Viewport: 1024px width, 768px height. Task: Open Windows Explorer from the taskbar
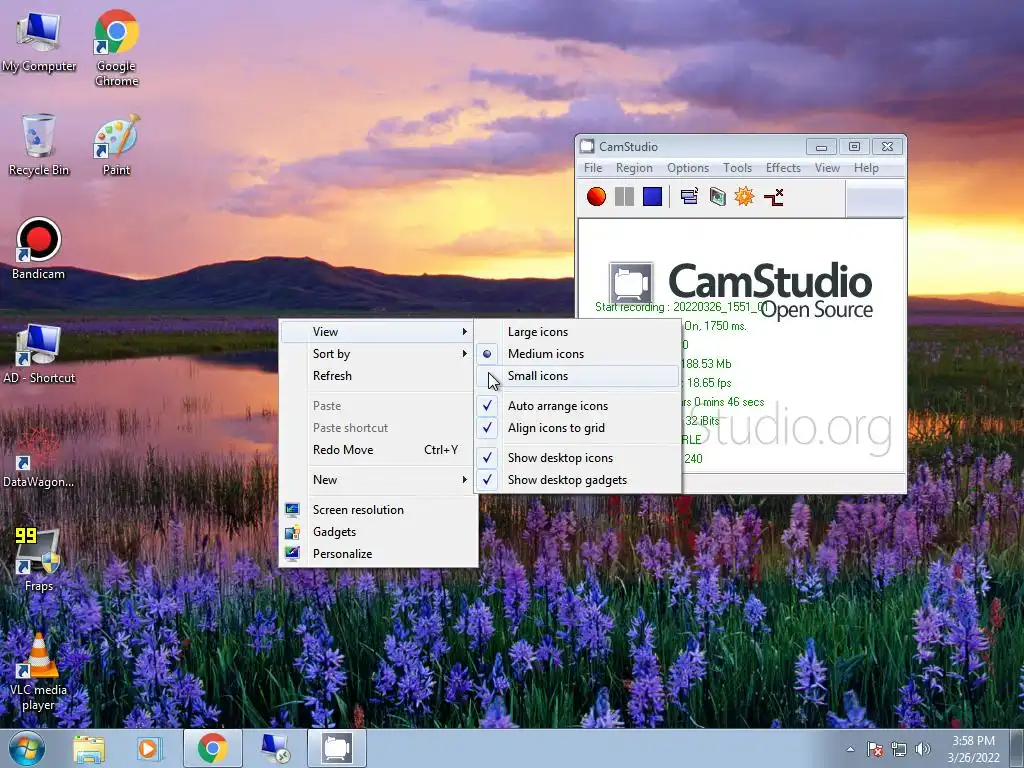[89, 749]
